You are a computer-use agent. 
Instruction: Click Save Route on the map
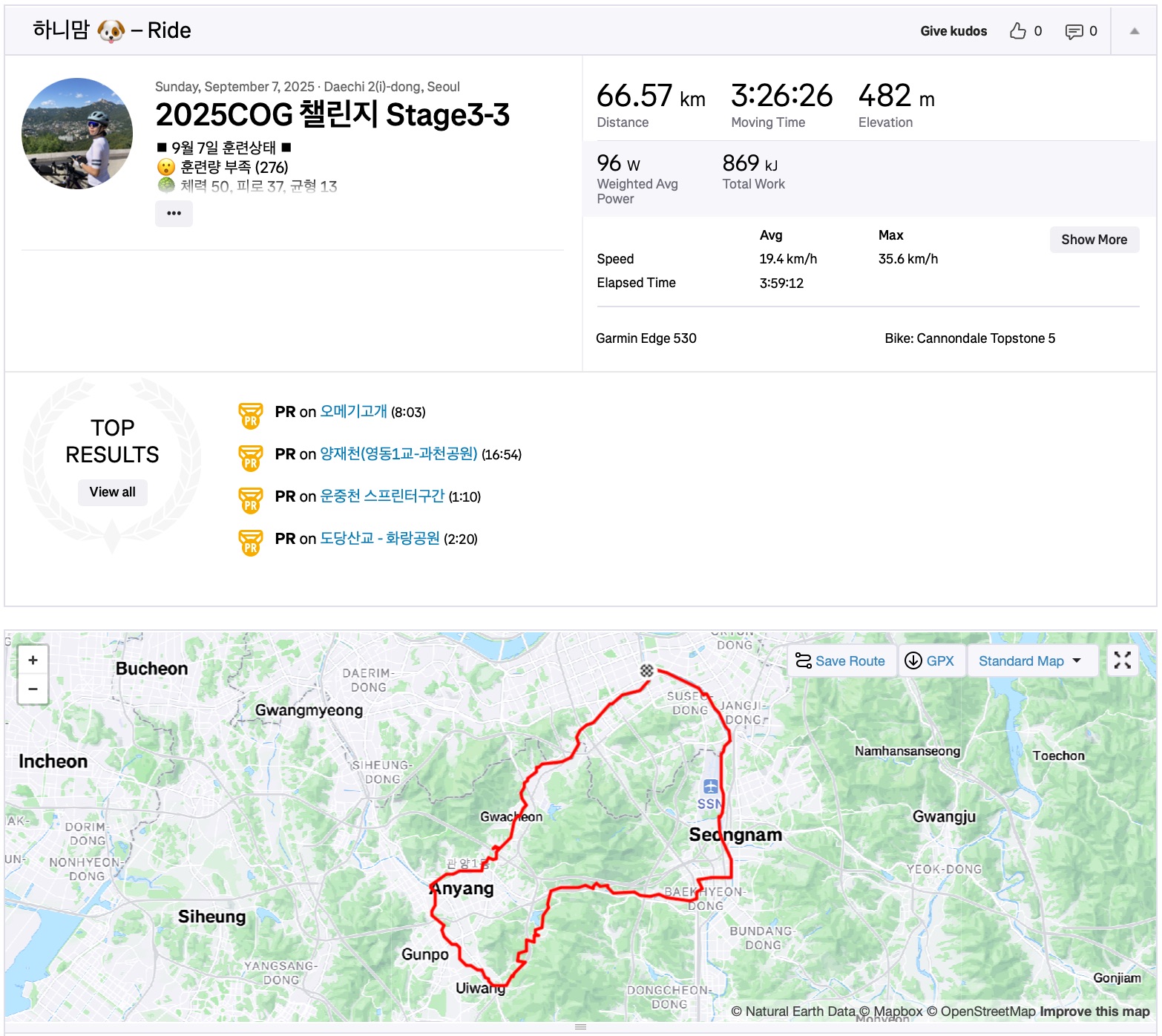[x=840, y=660]
